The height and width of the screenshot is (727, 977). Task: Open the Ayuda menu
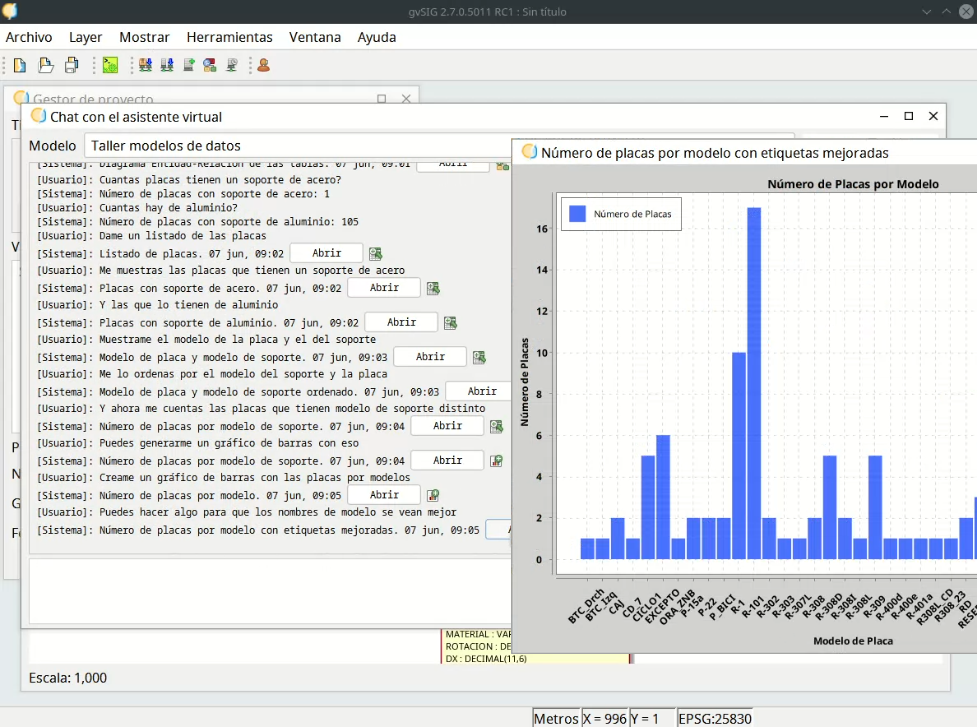377,37
